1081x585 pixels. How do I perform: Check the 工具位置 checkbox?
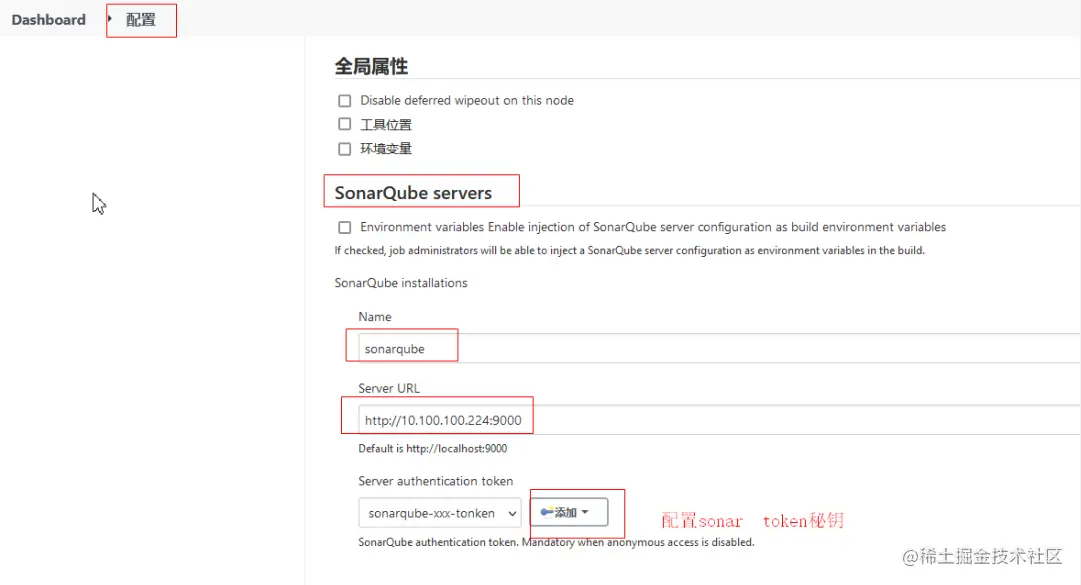coord(345,124)
